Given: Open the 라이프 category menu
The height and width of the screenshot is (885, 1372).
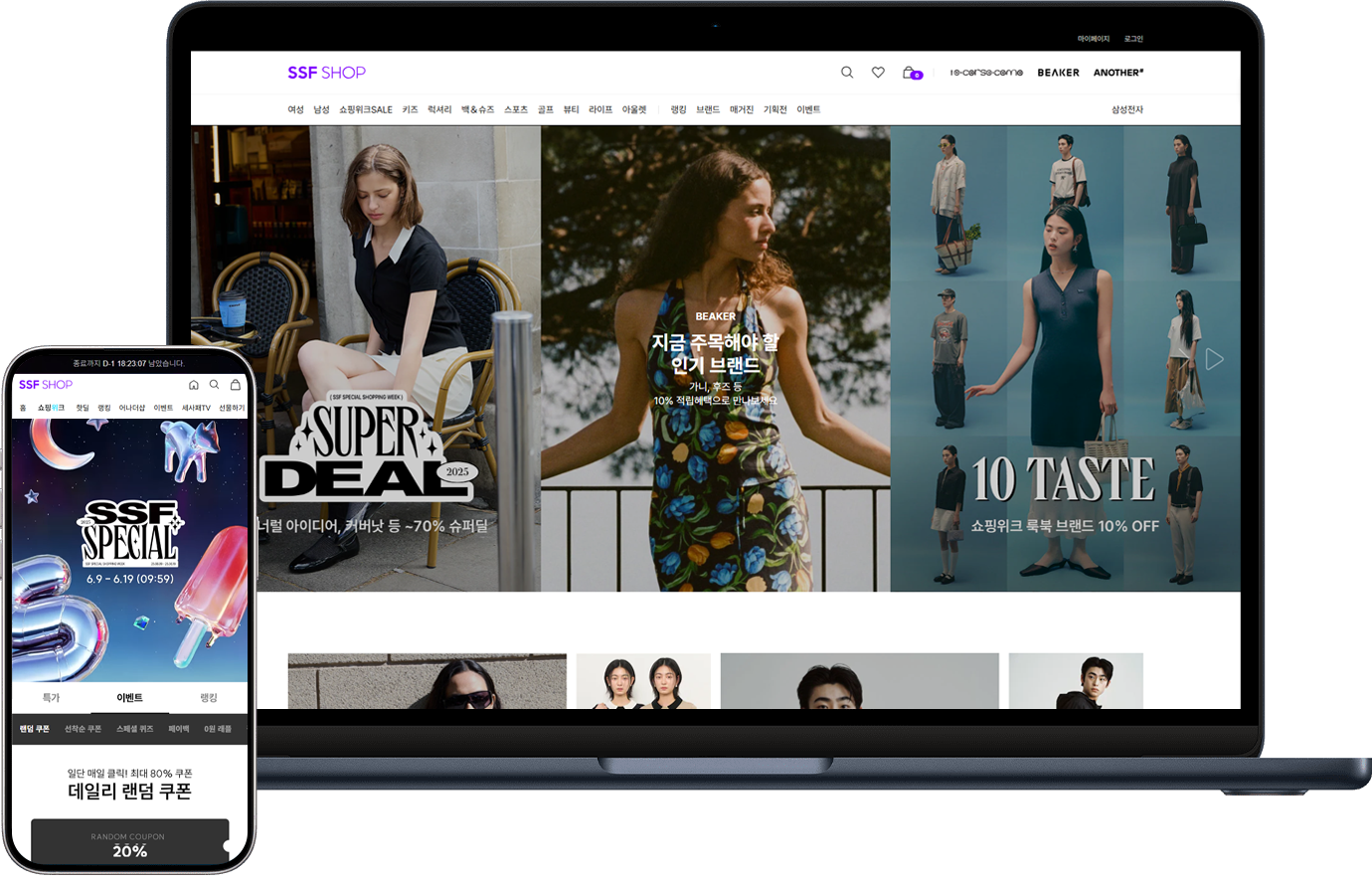Looking at the screenshot, I should pos(600,109).
